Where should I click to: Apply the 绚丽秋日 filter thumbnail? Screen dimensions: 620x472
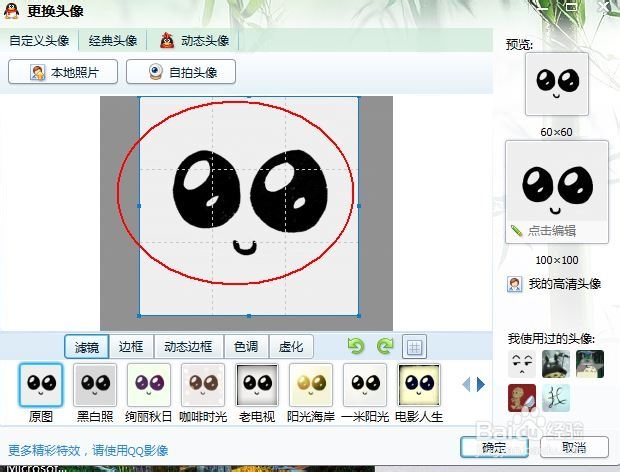149,385
